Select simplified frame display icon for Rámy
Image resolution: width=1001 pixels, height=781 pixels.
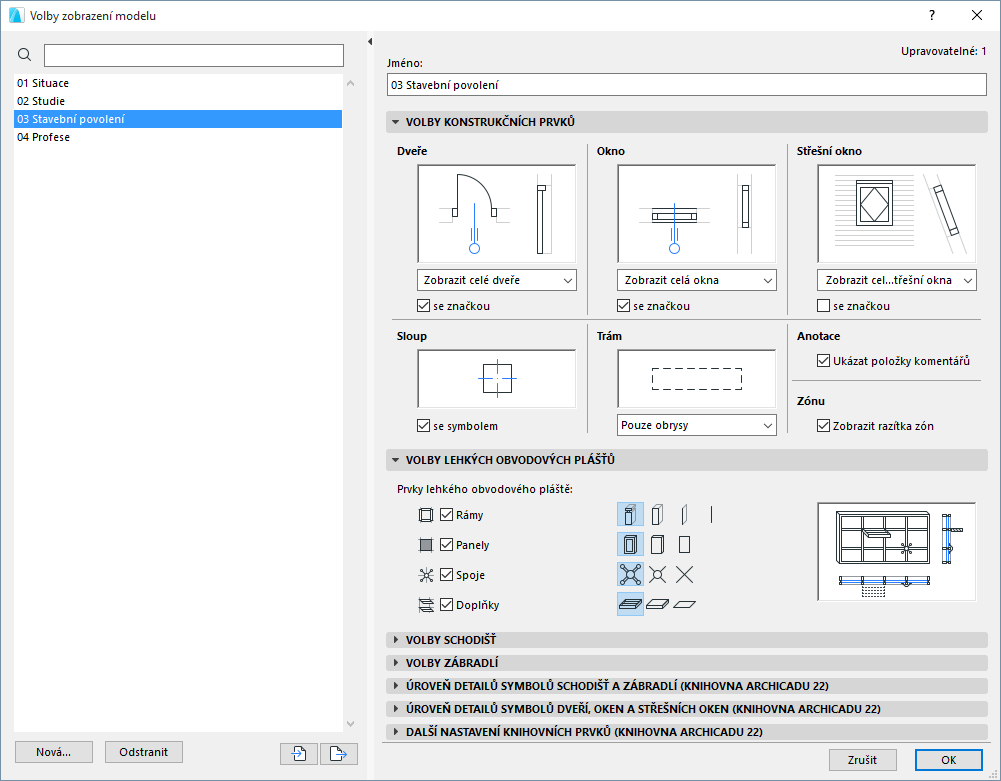point(655,514)
